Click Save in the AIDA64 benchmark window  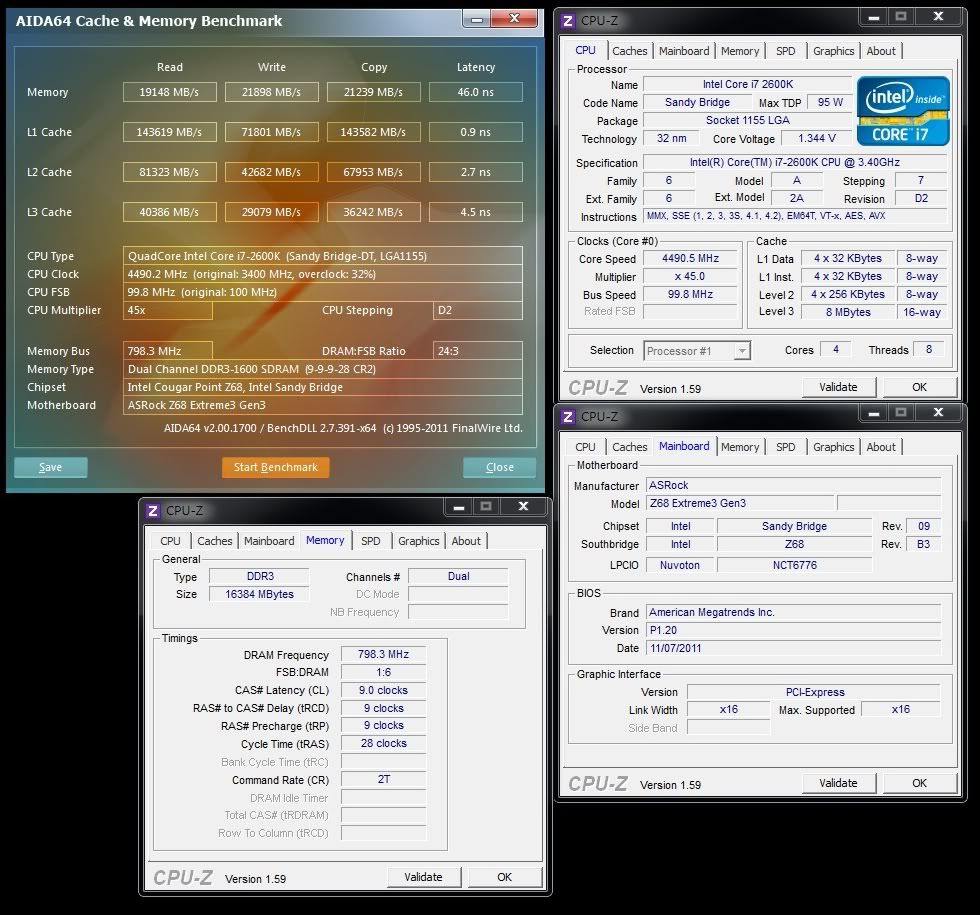coord(51,467)
